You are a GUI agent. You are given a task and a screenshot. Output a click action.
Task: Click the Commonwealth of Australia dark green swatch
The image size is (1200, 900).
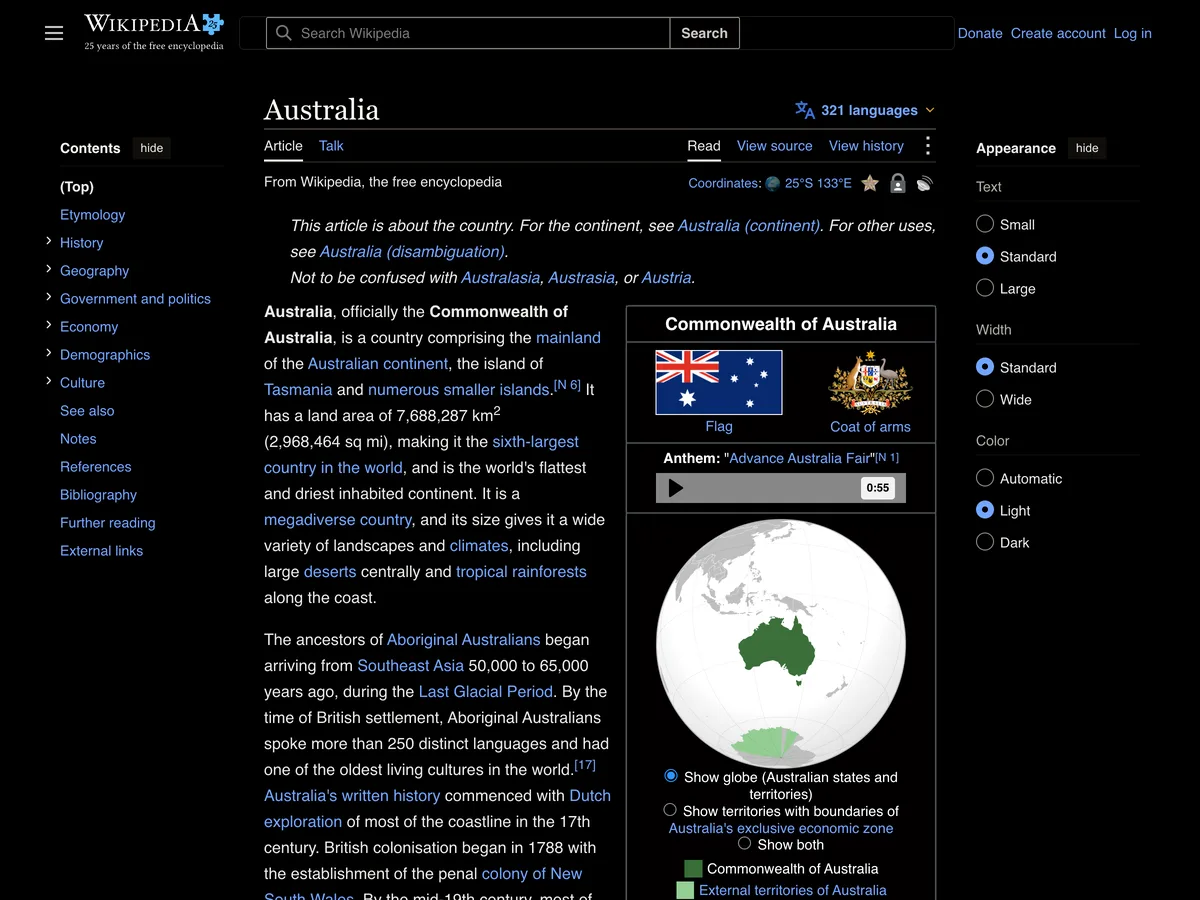point(693,869)
